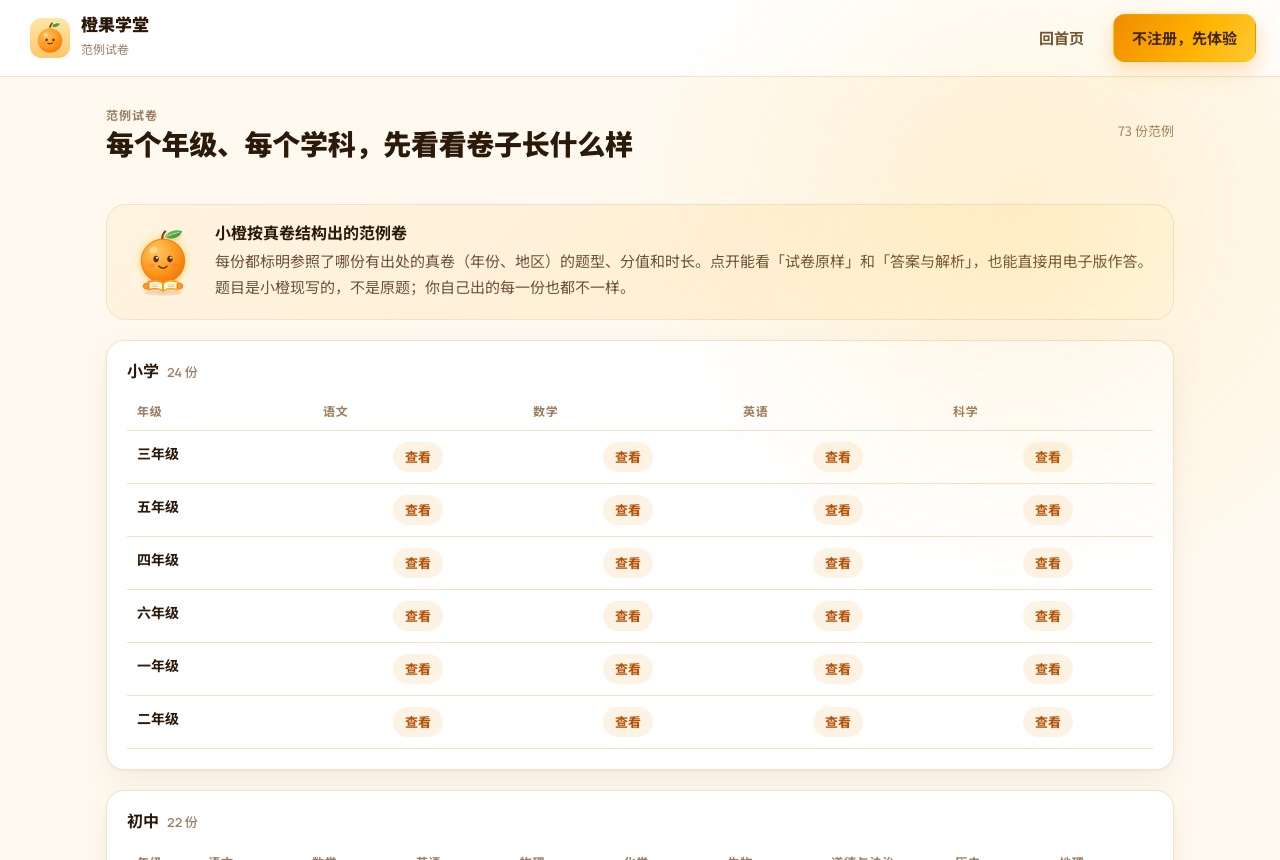Click the 小橙按真卷结构出的范例卷 heading
1280x860 pixels.
[311, 233]
